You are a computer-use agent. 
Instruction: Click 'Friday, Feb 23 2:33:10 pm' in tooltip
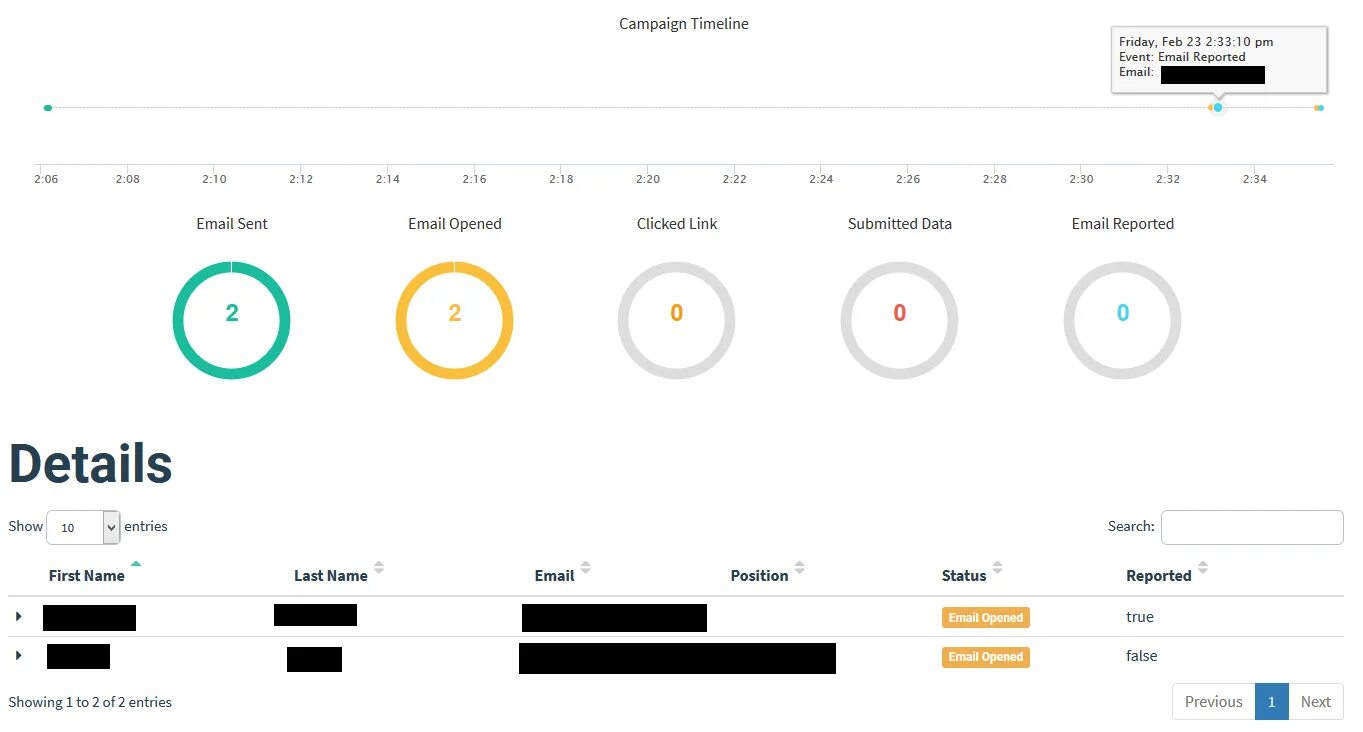coord(1196,42)
